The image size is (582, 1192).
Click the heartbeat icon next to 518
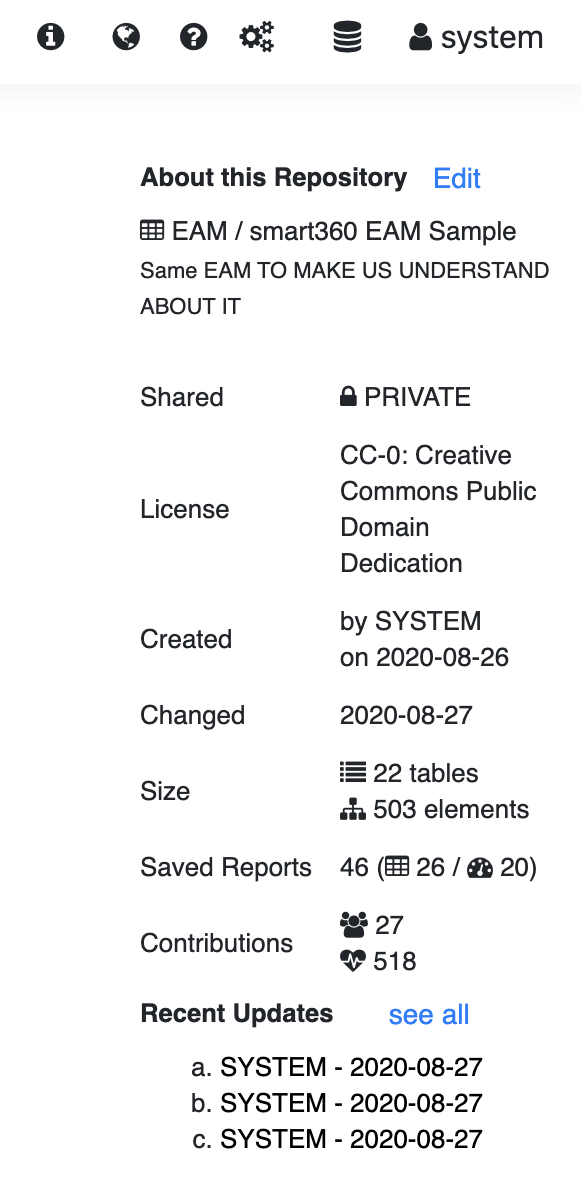353,962
